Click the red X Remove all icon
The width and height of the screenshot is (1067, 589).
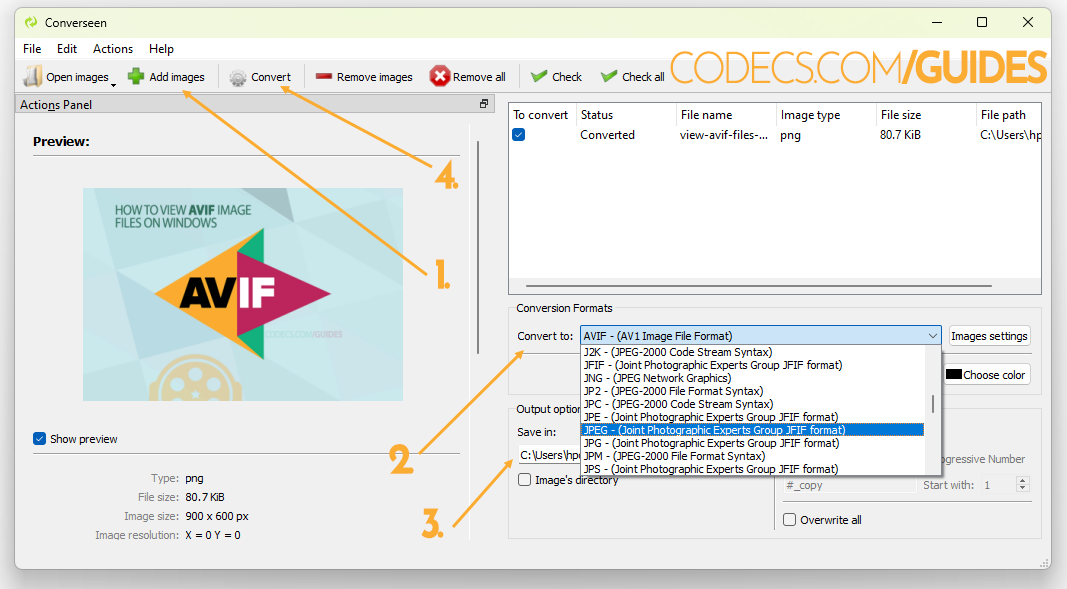tap(440, 76)
